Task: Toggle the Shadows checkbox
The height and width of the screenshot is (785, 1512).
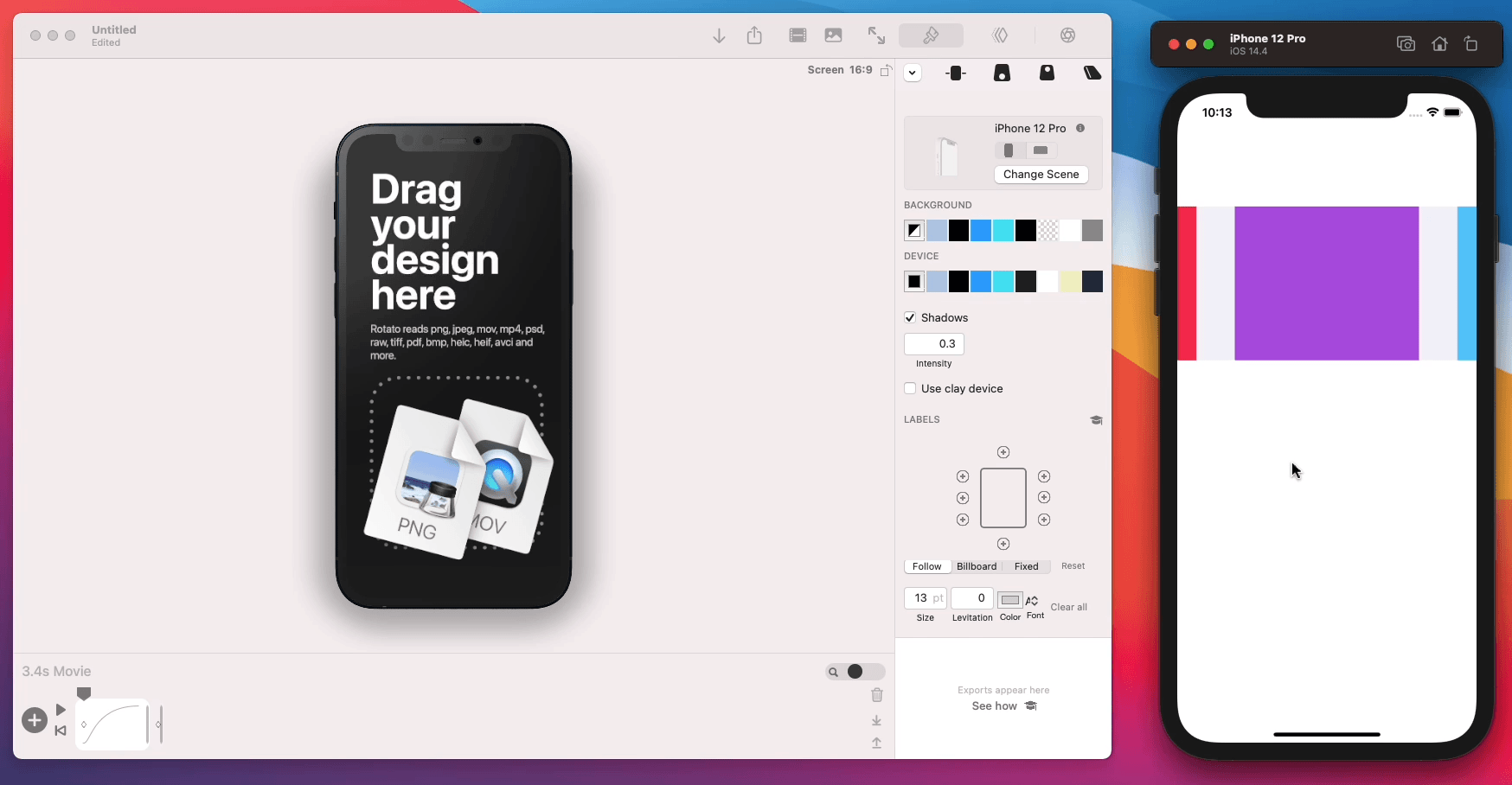Action: click(910, 317)
